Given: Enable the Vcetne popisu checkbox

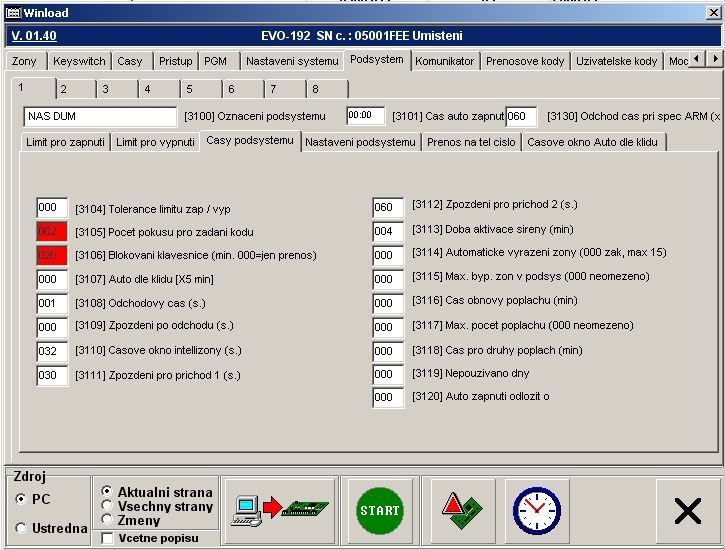Looking at the screenshot, I should coord(108,538).
